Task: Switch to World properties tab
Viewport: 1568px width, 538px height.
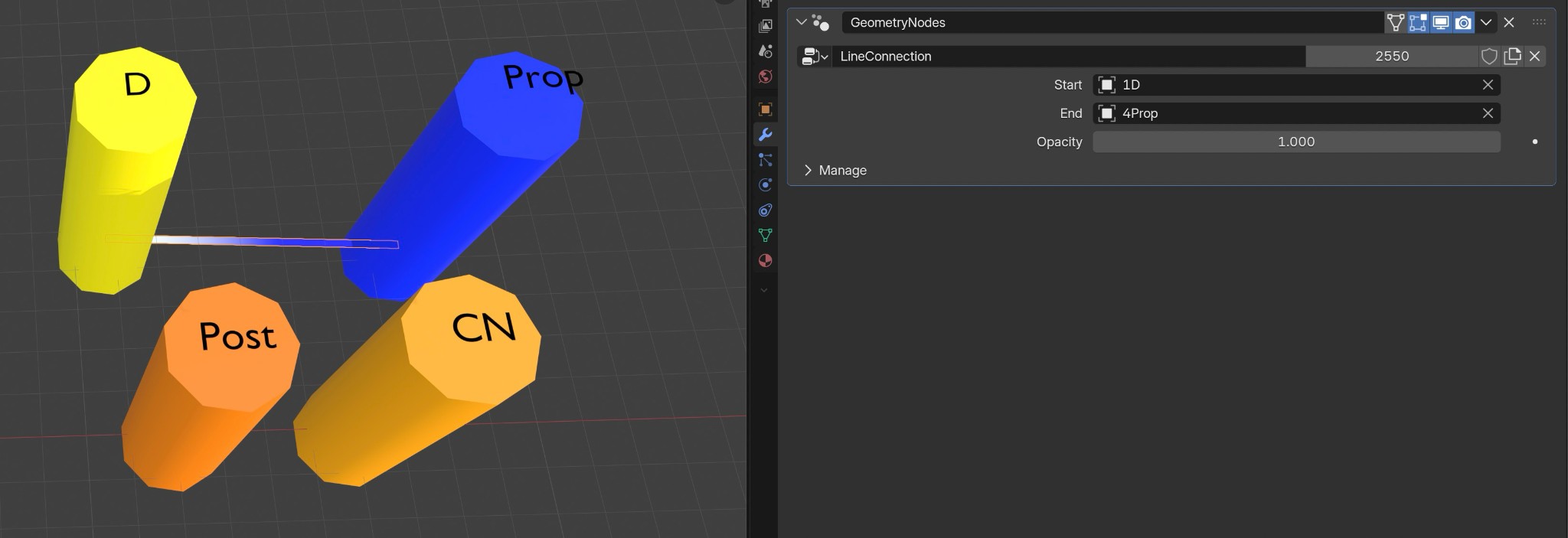Action: click(765, 77)
